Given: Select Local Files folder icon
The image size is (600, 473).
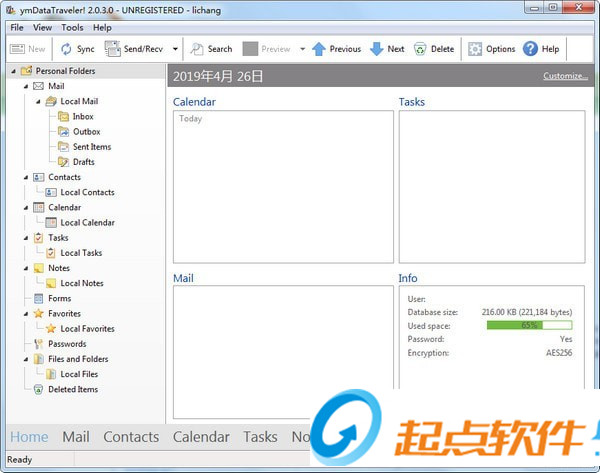Looking at the screenshot, I should [51, 374].
